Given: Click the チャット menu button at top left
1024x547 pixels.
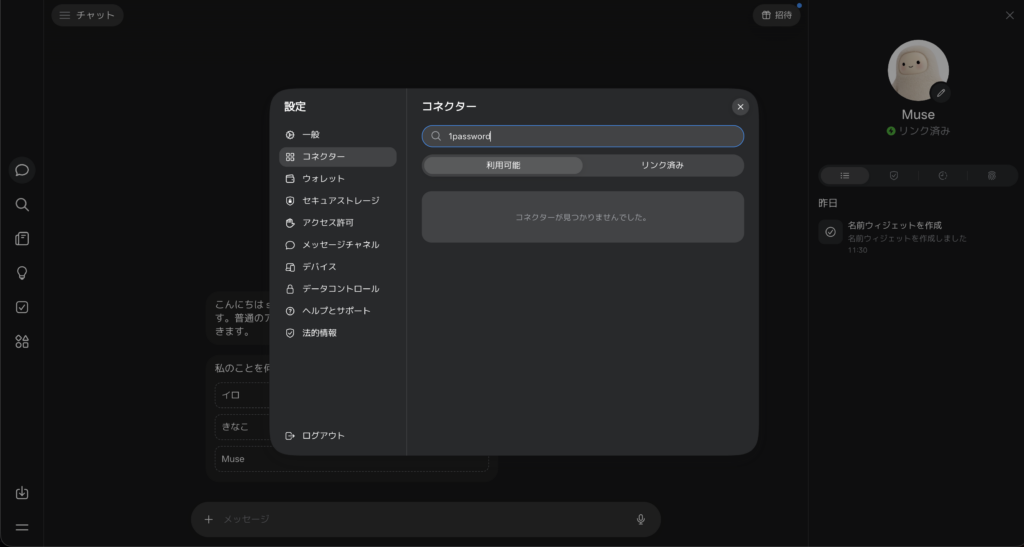Looking at the screenshot, I should pyautogui.click(x=88, y=15).
